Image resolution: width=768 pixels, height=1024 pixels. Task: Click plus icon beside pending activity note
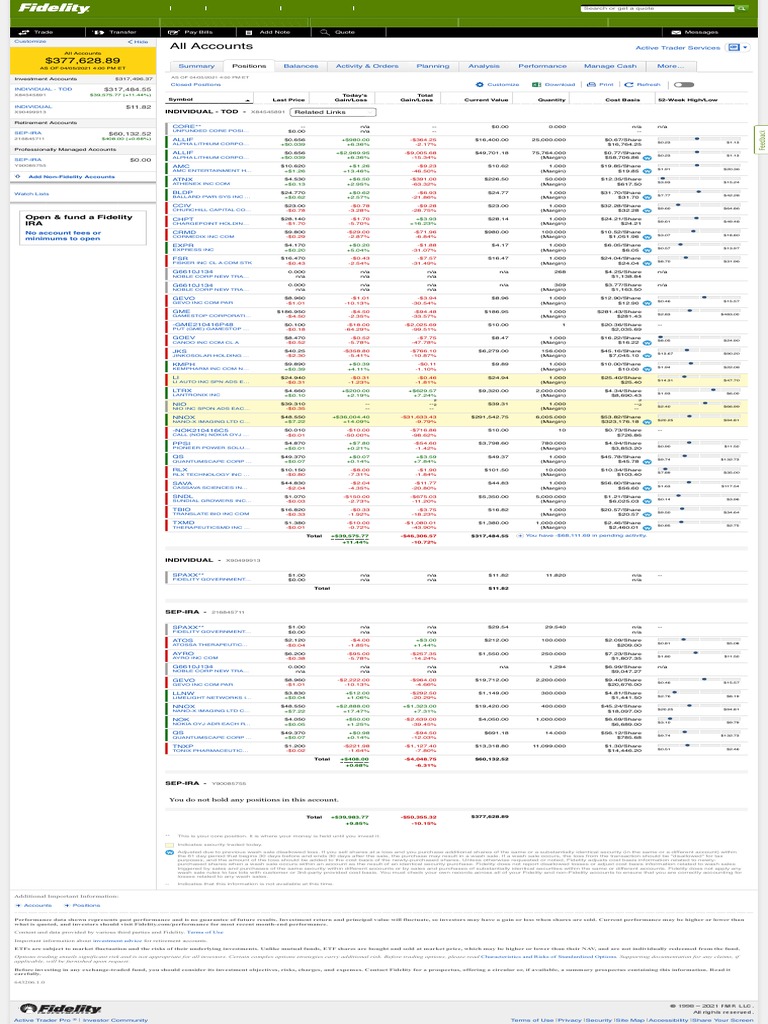tap(520, 536)
